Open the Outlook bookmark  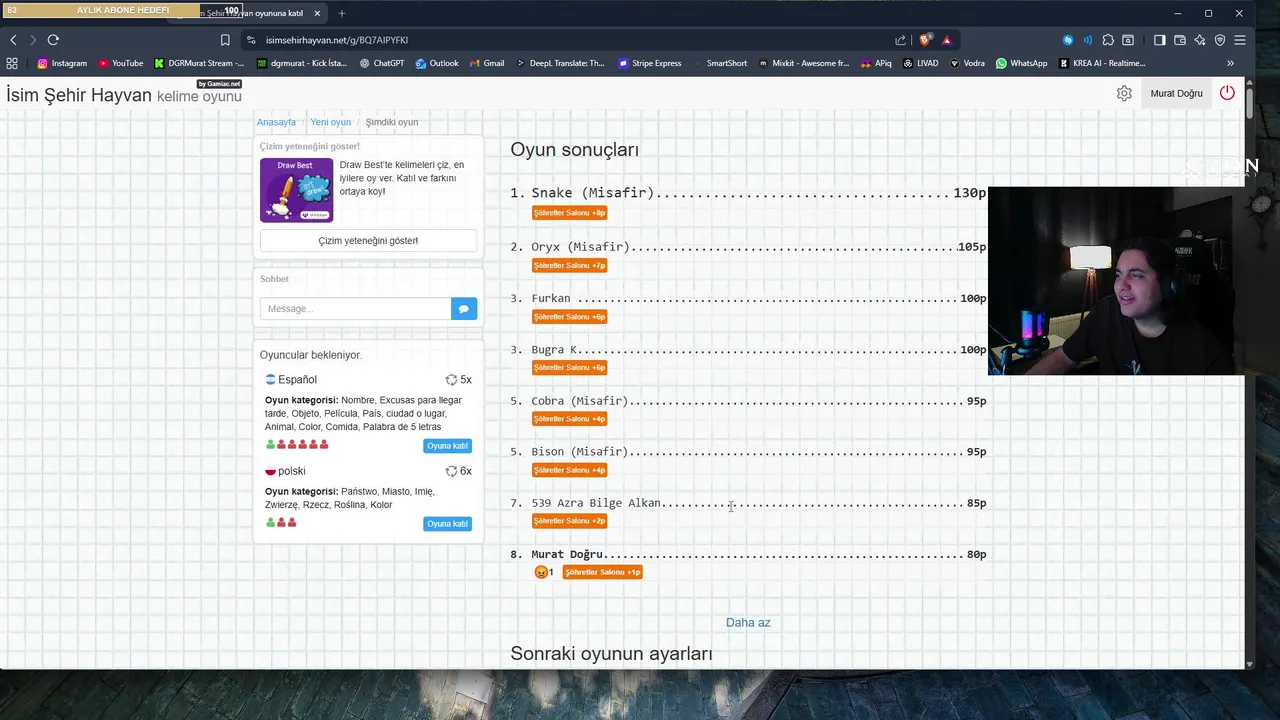pos(436,63)
